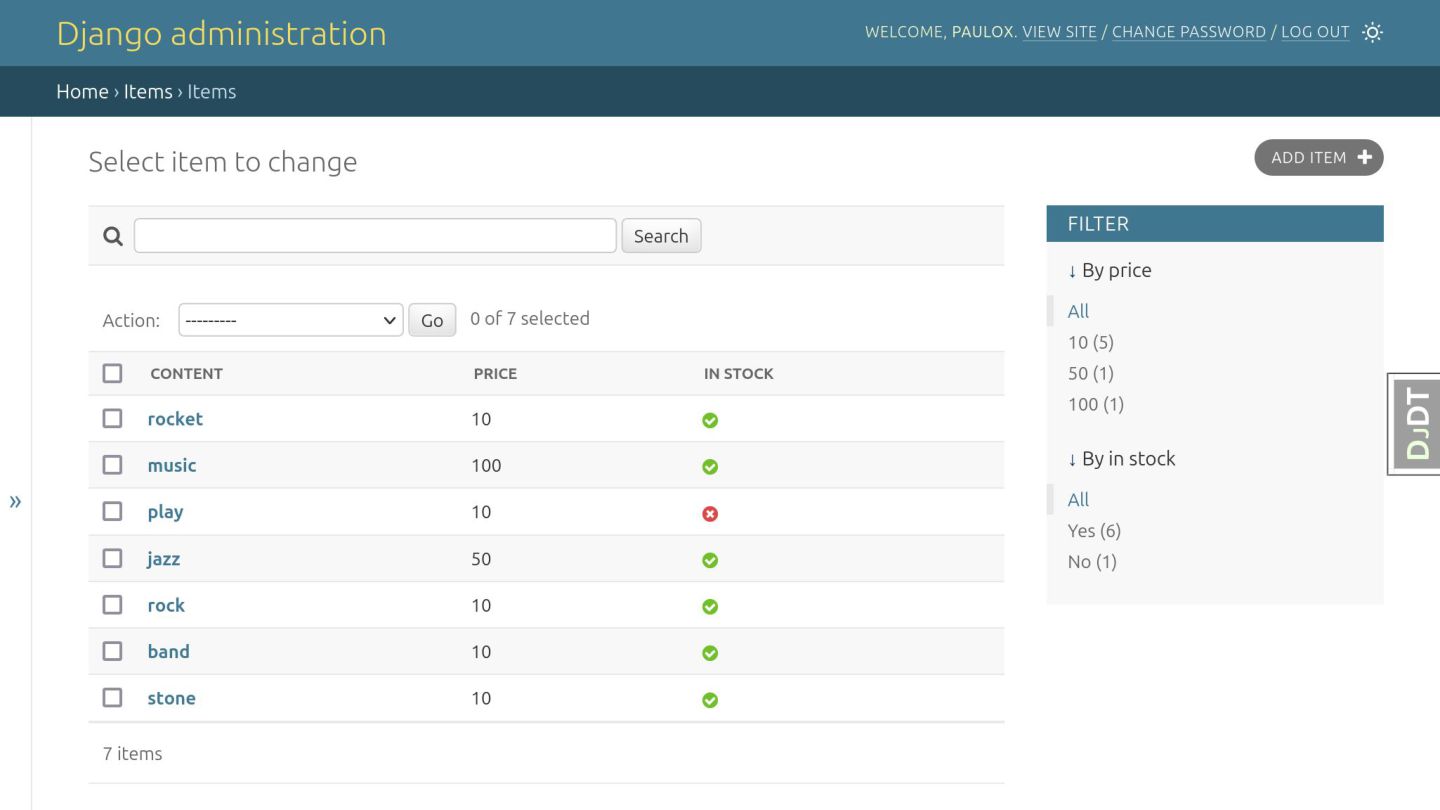Collapse the By in stock filter section
This screenshot has height=810, width=1440.
pos(1121,459)
